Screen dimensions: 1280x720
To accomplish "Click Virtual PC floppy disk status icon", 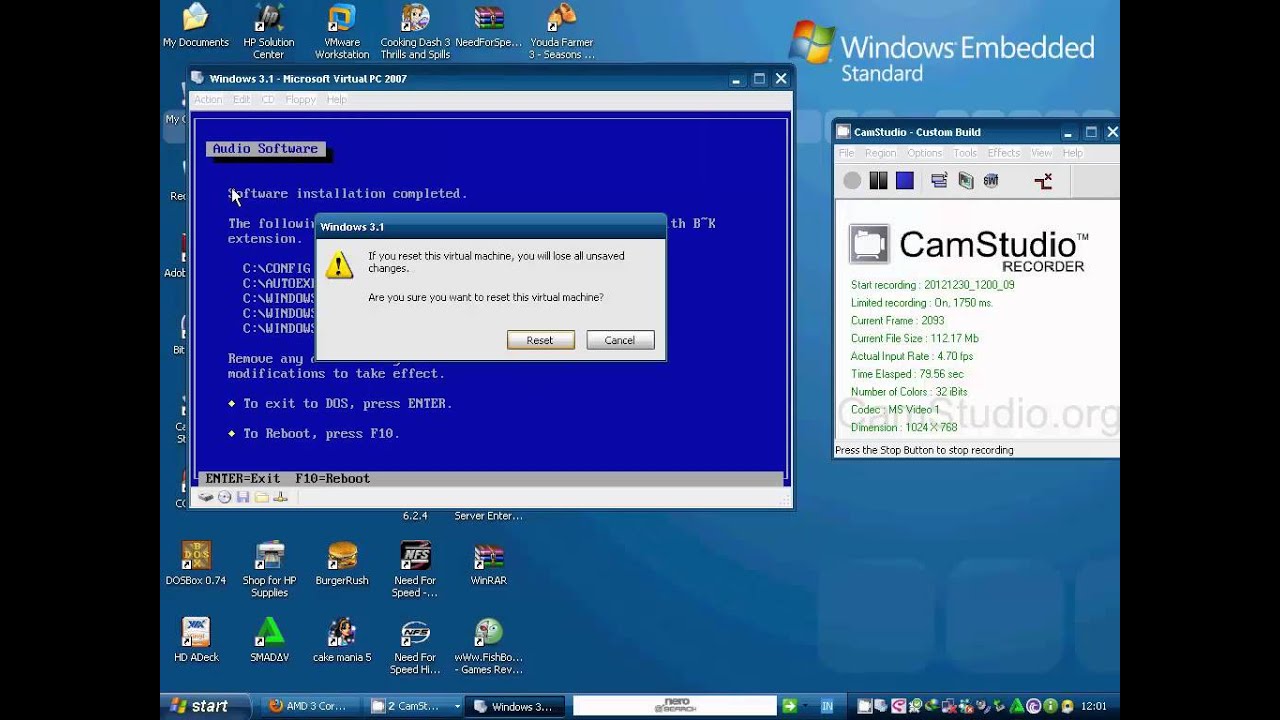I will [x=243, y=497].
